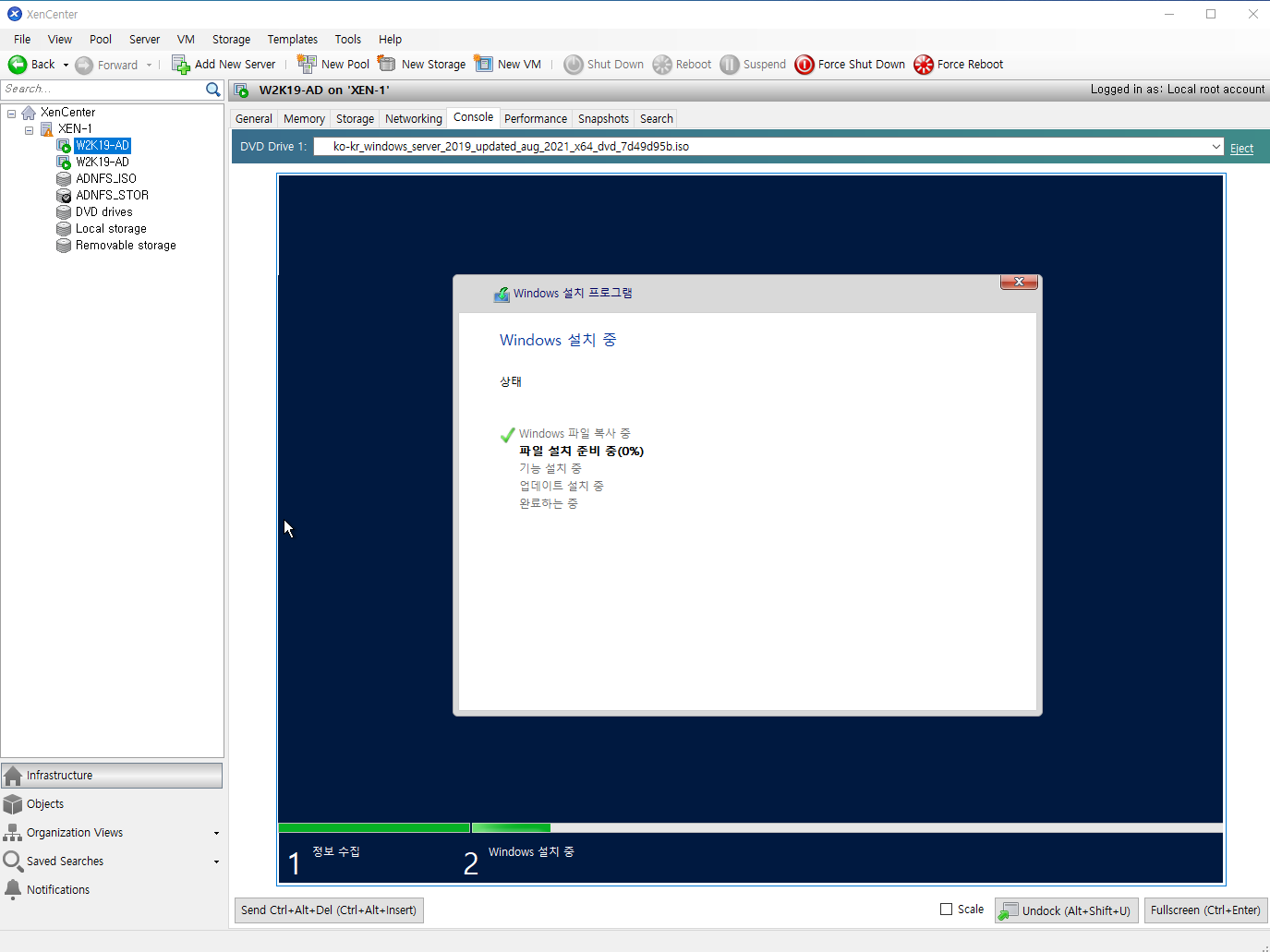Collapse the XenCenter tree node

(x=11, y=114)
